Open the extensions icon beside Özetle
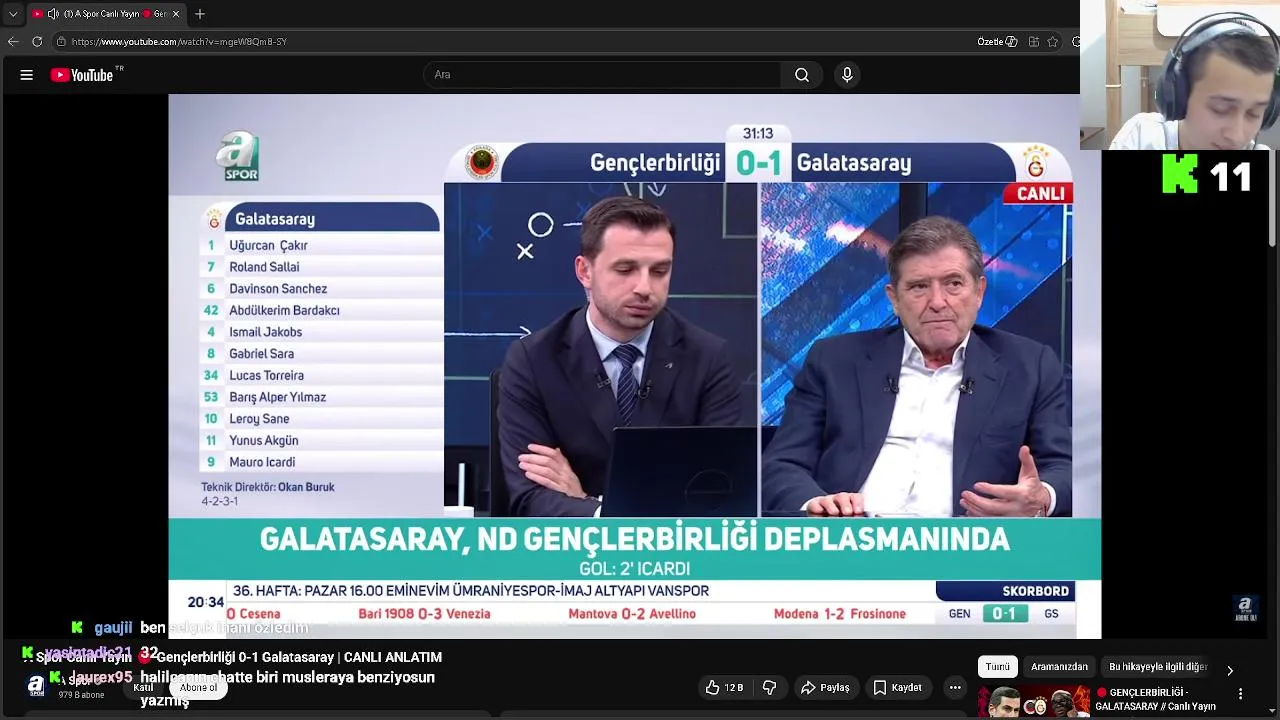 click(1034, 42)
